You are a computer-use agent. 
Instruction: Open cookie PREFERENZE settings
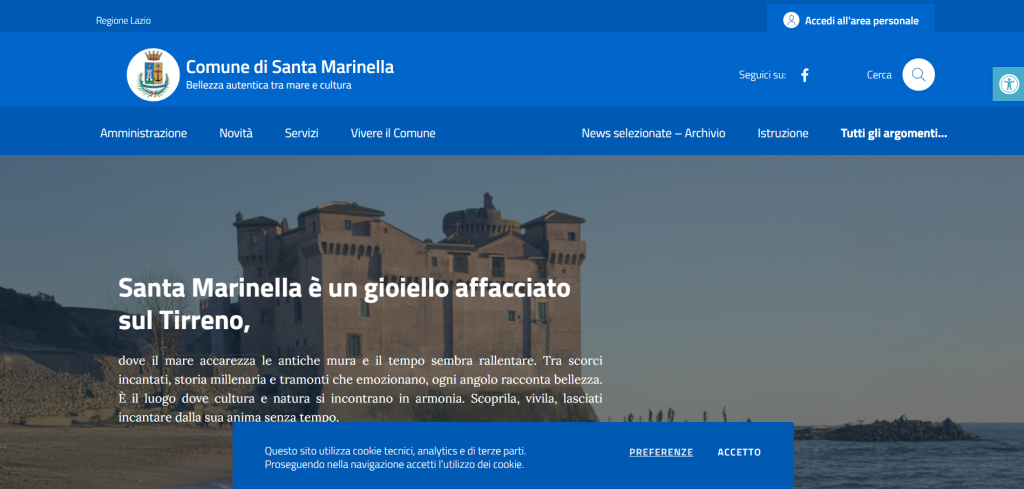coord(661,452)
